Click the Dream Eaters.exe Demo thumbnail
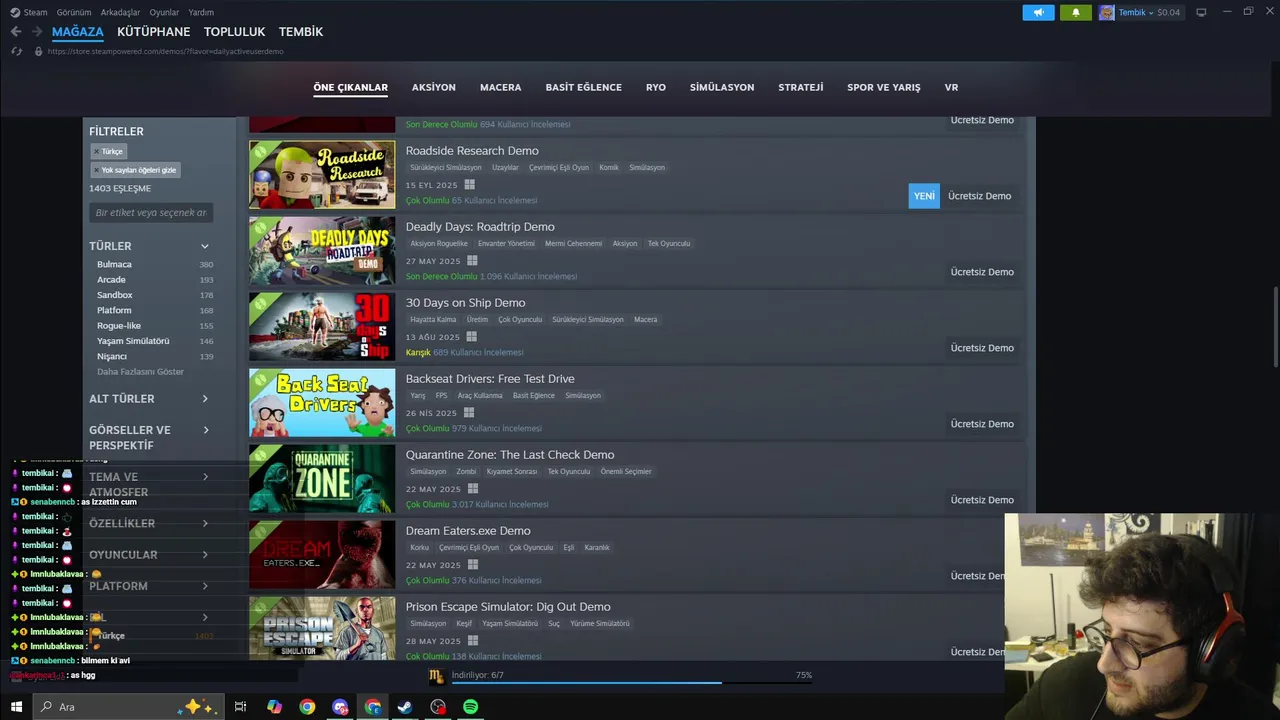Screen dimensions: 1280x720 322,555
